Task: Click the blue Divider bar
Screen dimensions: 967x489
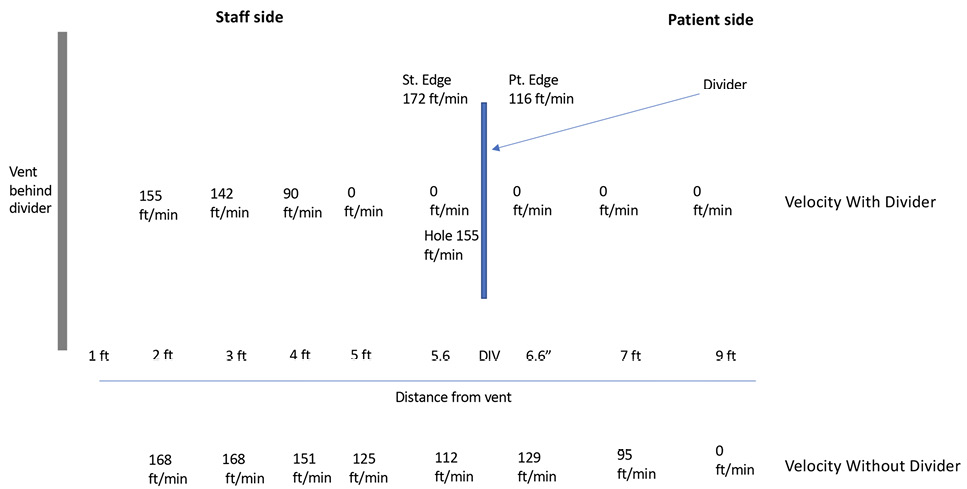Action: click(x=485, y=200)
